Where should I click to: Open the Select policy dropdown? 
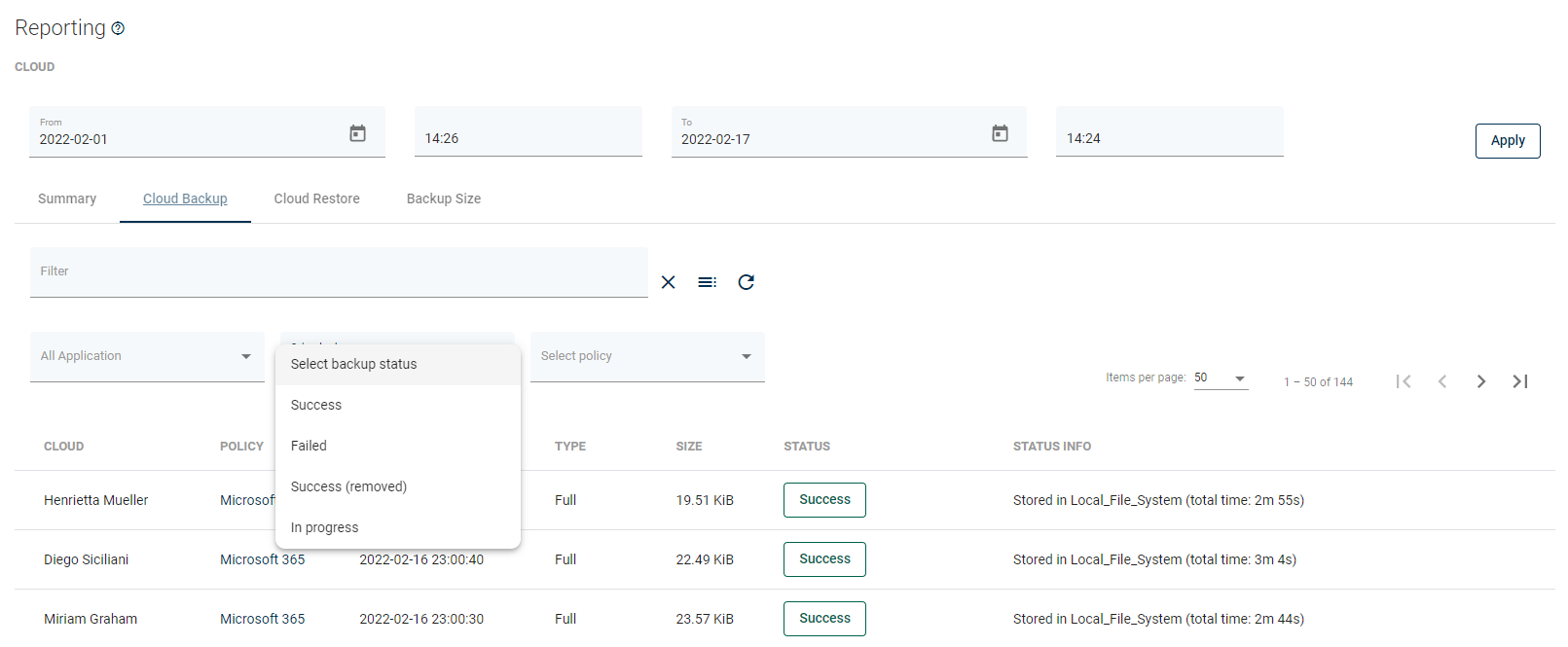click(x=647, y=356)
